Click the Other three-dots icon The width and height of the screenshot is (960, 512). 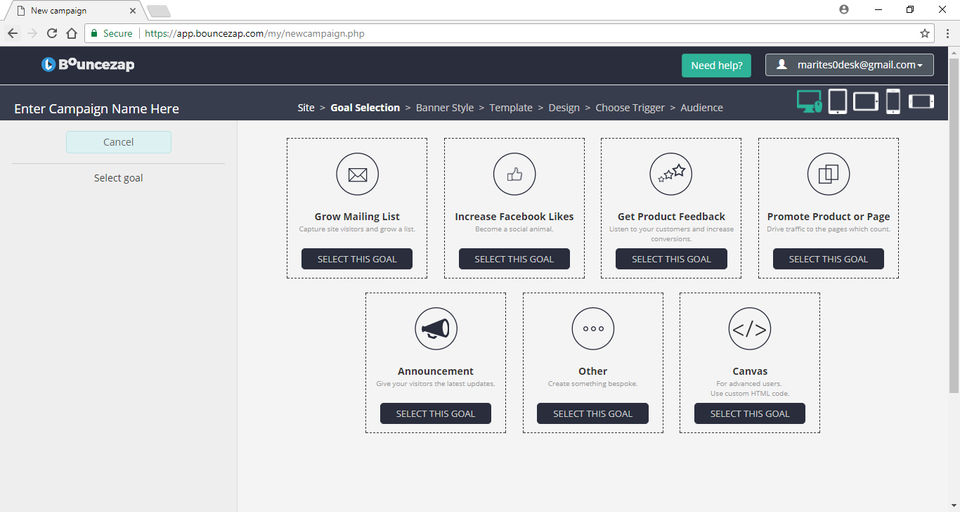[593, 329]
